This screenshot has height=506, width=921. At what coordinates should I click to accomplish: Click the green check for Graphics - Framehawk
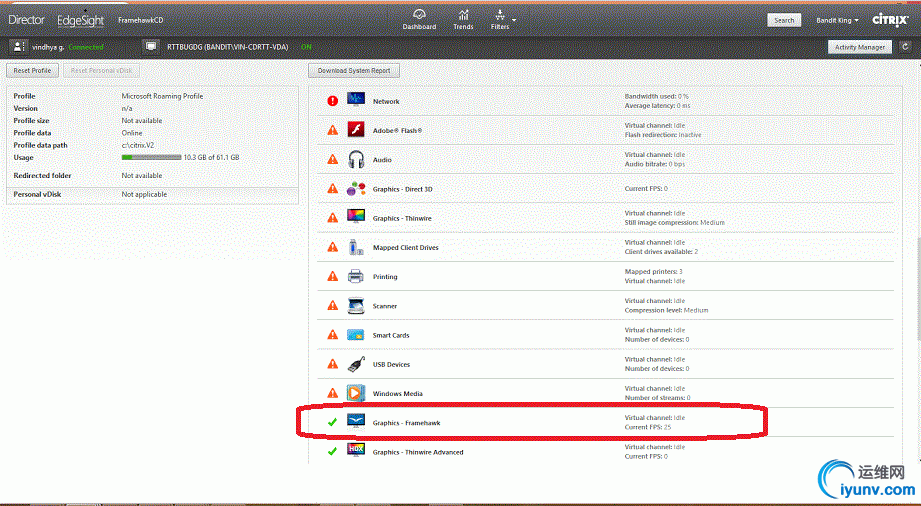tap(332, 422)
